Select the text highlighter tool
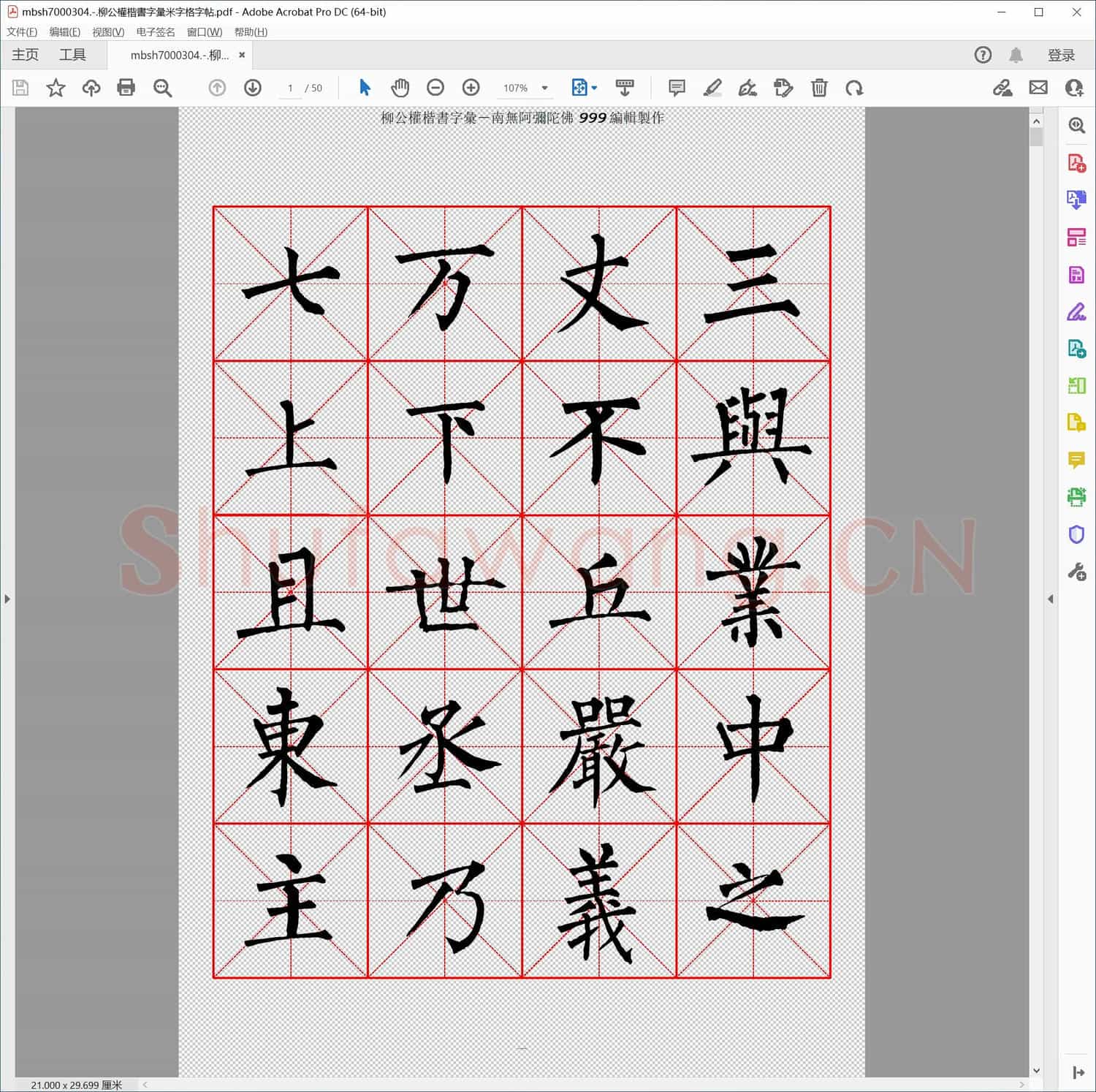Screen dimensions: 1096x1092 click(x=712, y=88)
